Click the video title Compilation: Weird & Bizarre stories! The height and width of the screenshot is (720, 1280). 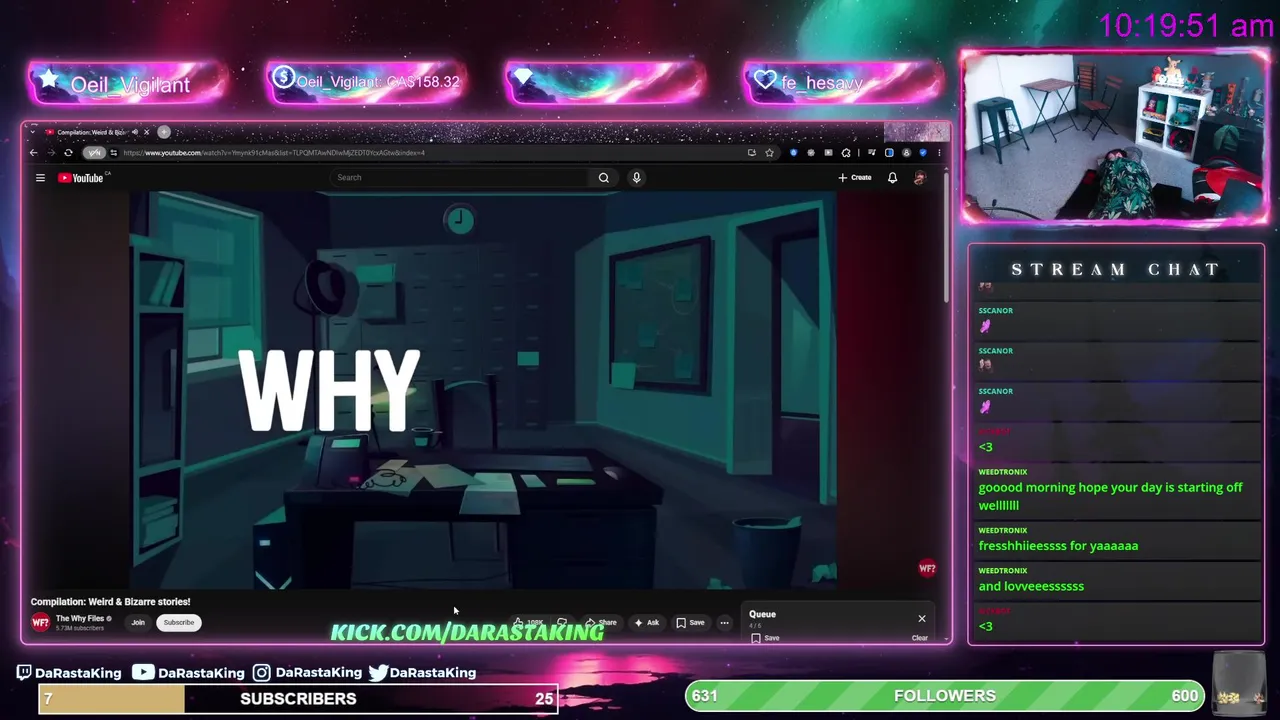click(110, 602)
